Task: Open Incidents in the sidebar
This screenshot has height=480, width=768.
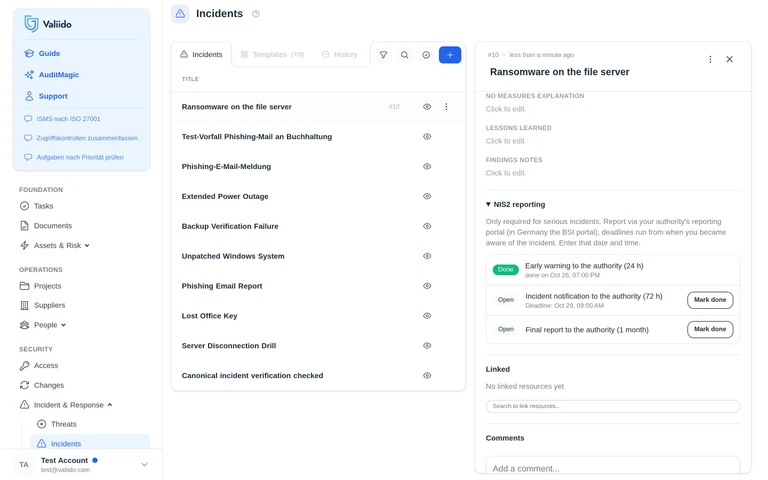Action: [x=90, y=443]
